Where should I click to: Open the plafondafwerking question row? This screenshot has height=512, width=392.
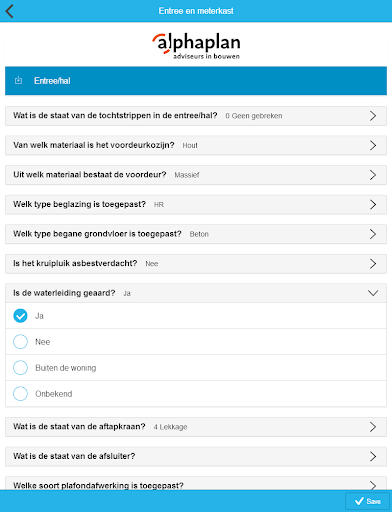point(196,484)
